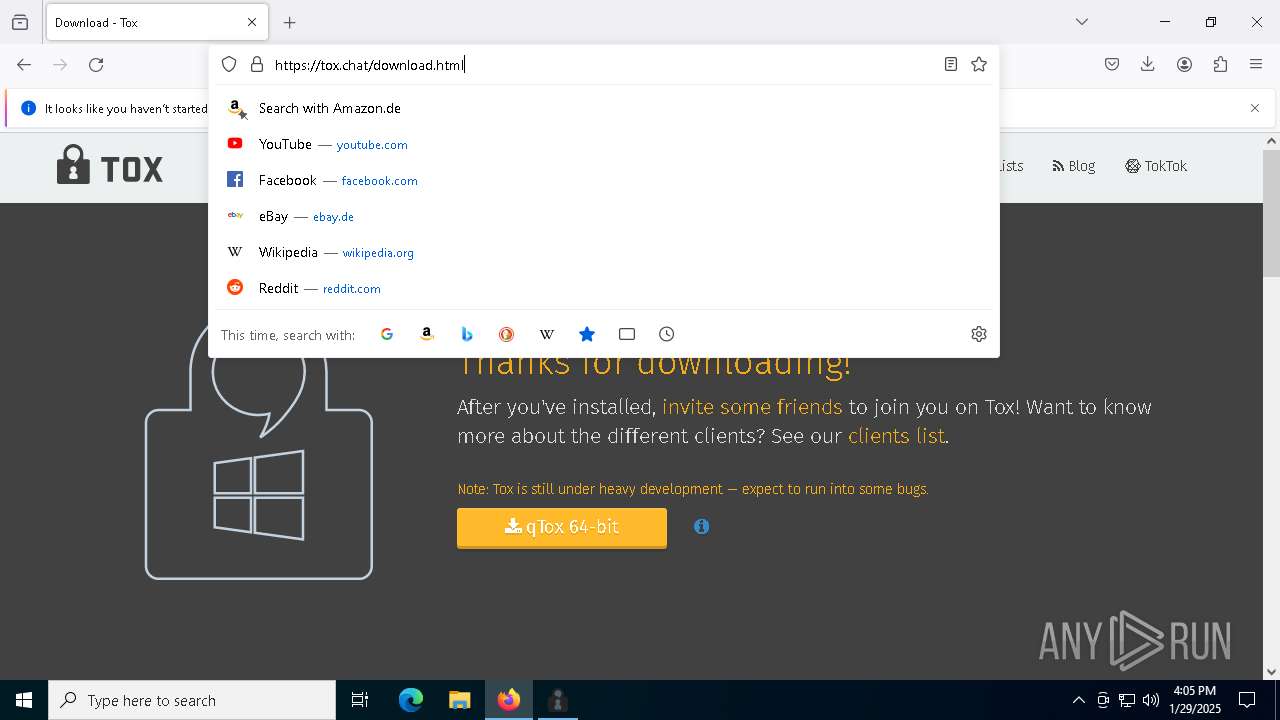Image resolution: width=1280 pixels, height=720 pixels.
Task: Open the Downloads panel
Action: pyautogui.click(x=1148, y=65)
